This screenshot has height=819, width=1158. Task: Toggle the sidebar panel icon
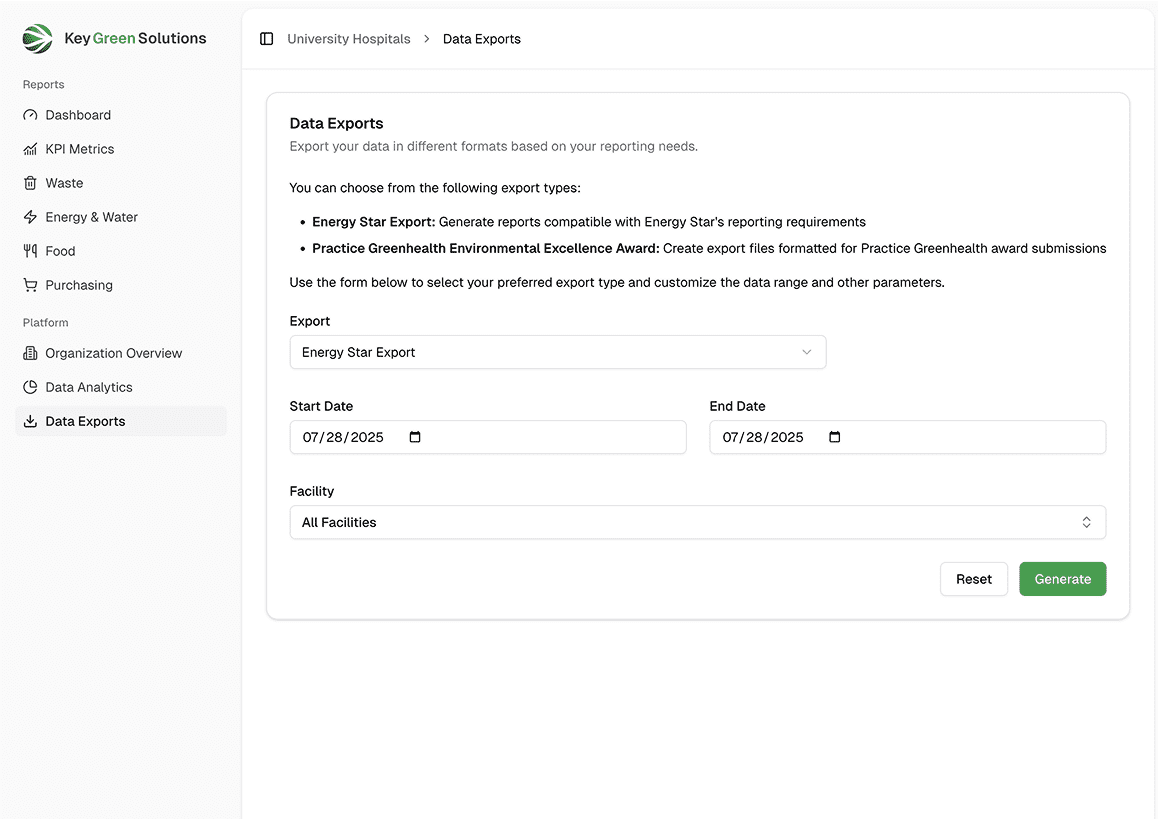266,39
